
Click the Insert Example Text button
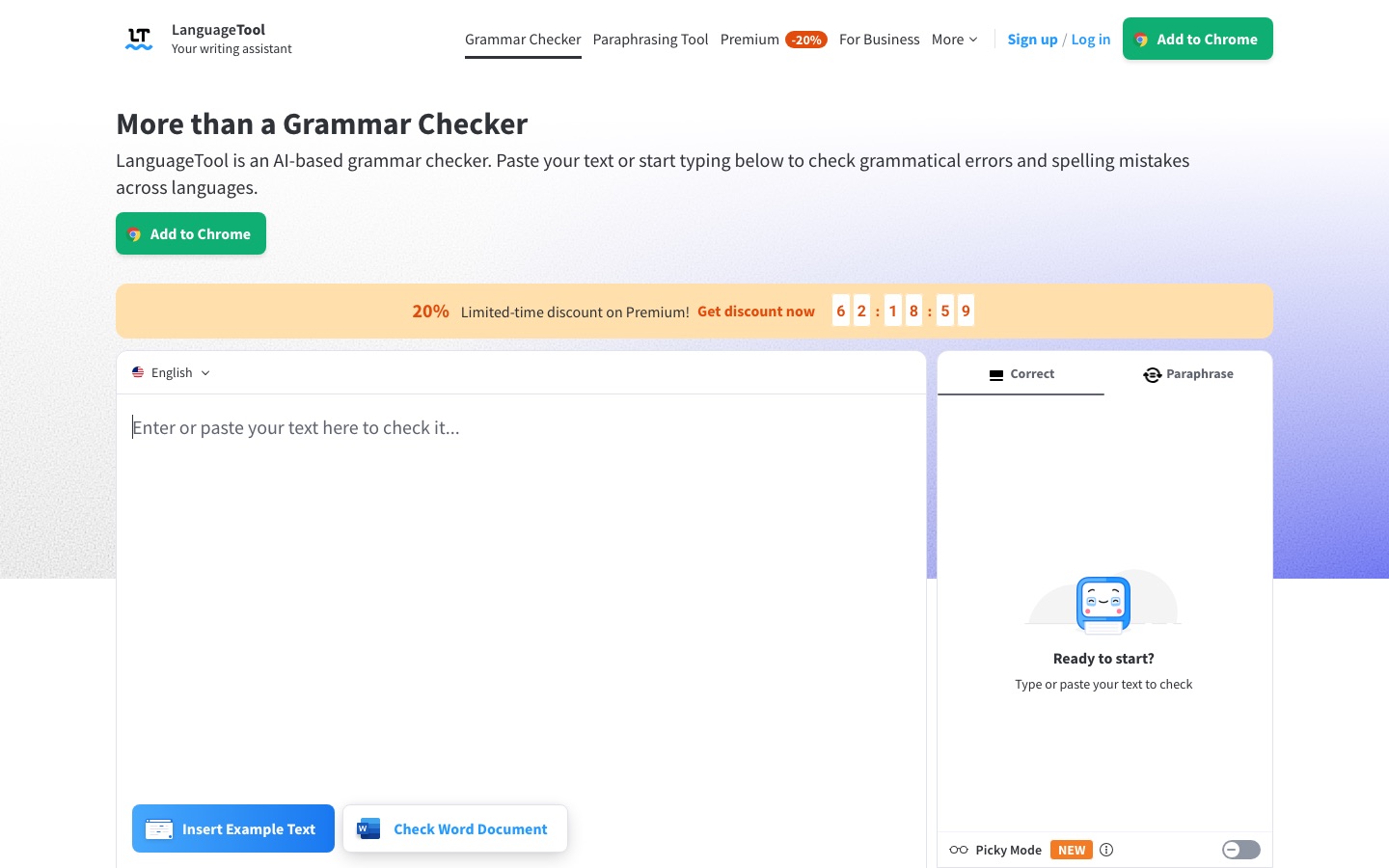point(233,828)
